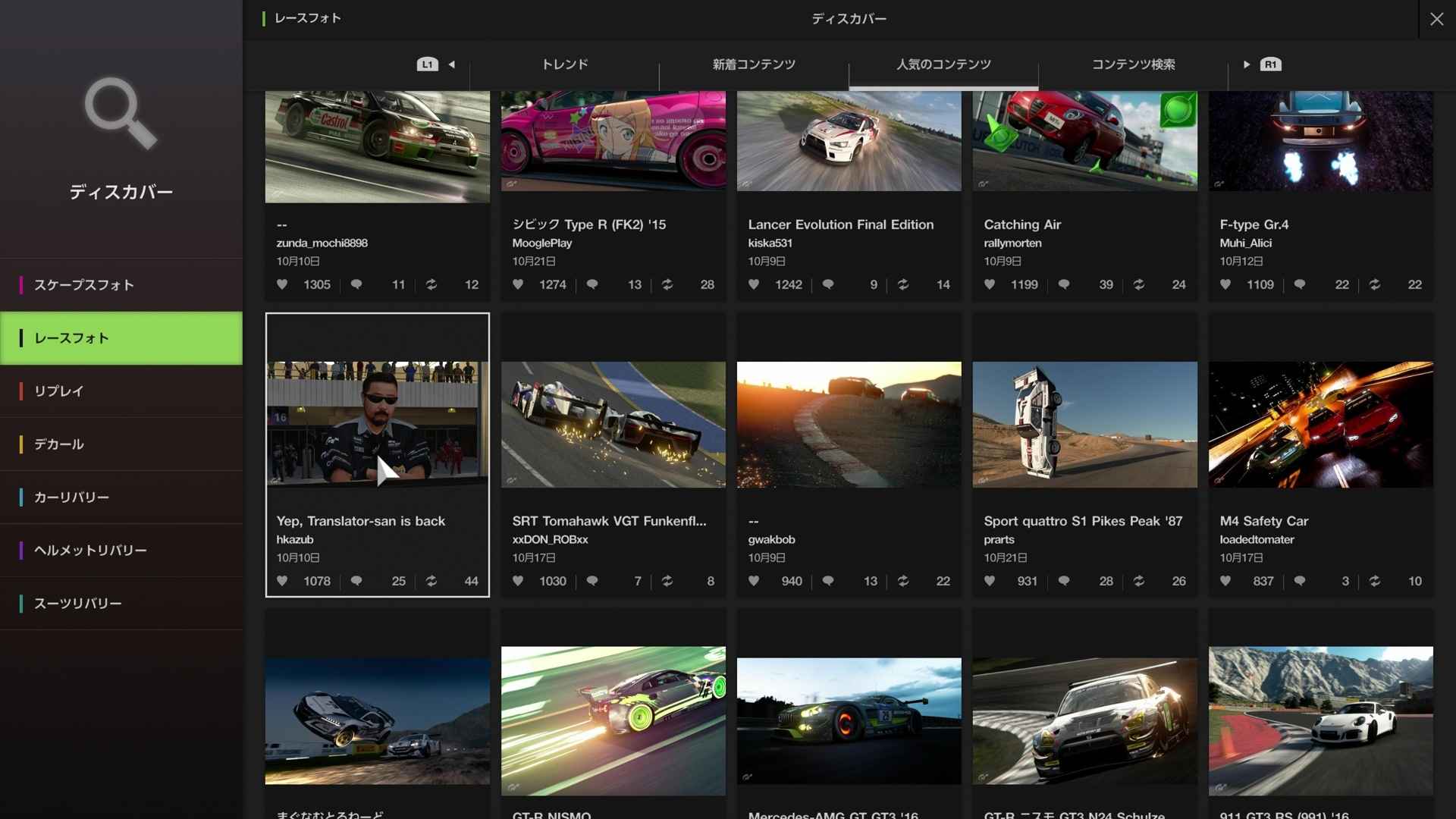1456x819 pixels.
Task: Reshare the F-type Gr.4 photo
Action: pyautogui.click(x=1374, y=284)
